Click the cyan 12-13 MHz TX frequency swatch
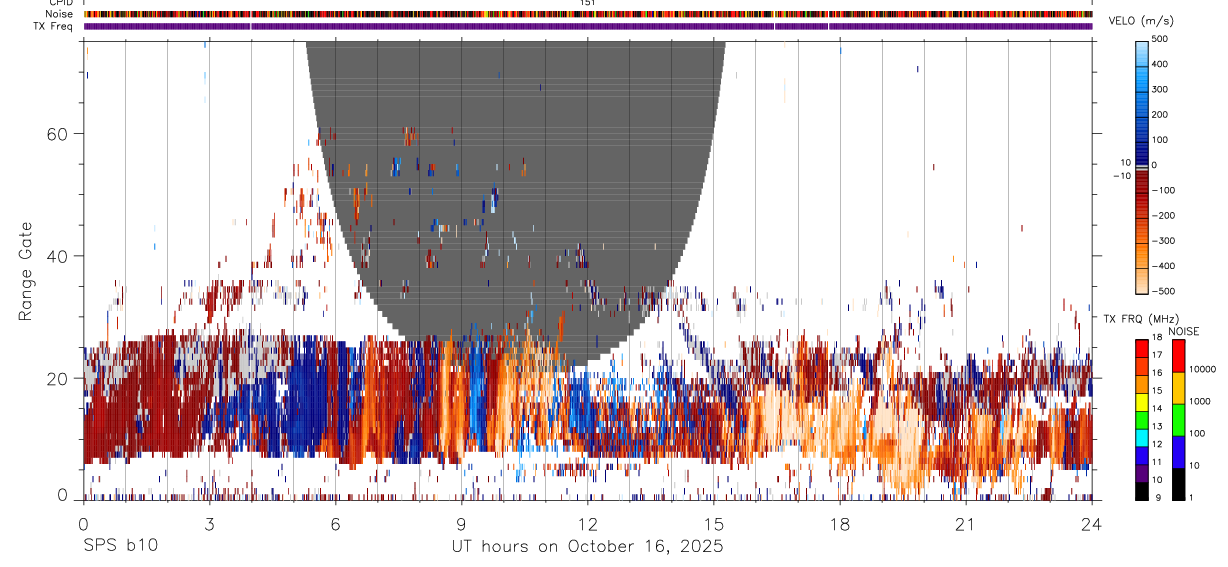Image resolution: width=1228 pixels, height=567 pixels. click(1141, 438)
